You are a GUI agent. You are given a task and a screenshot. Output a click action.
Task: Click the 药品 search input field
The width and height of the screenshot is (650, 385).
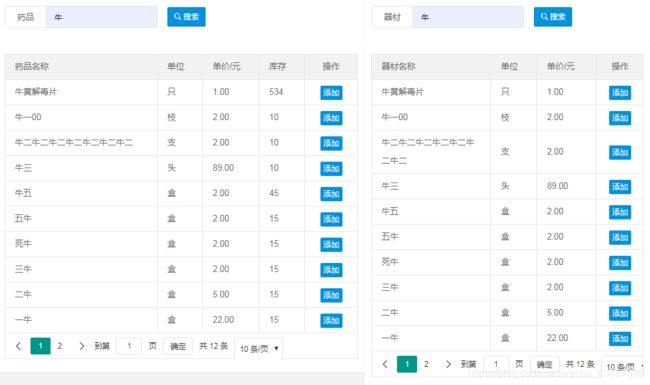[x=102, y=17]
